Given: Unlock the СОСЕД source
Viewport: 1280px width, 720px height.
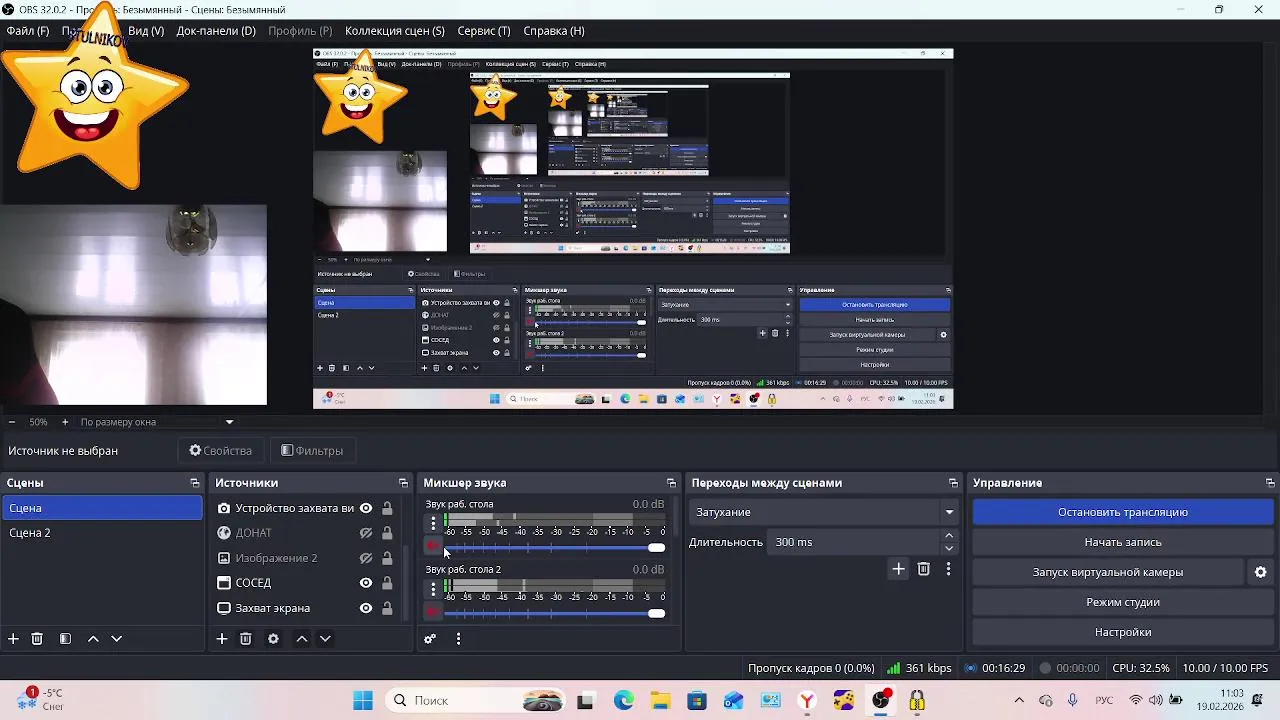Looking at the screenshot, I should [x=387, y=583].
